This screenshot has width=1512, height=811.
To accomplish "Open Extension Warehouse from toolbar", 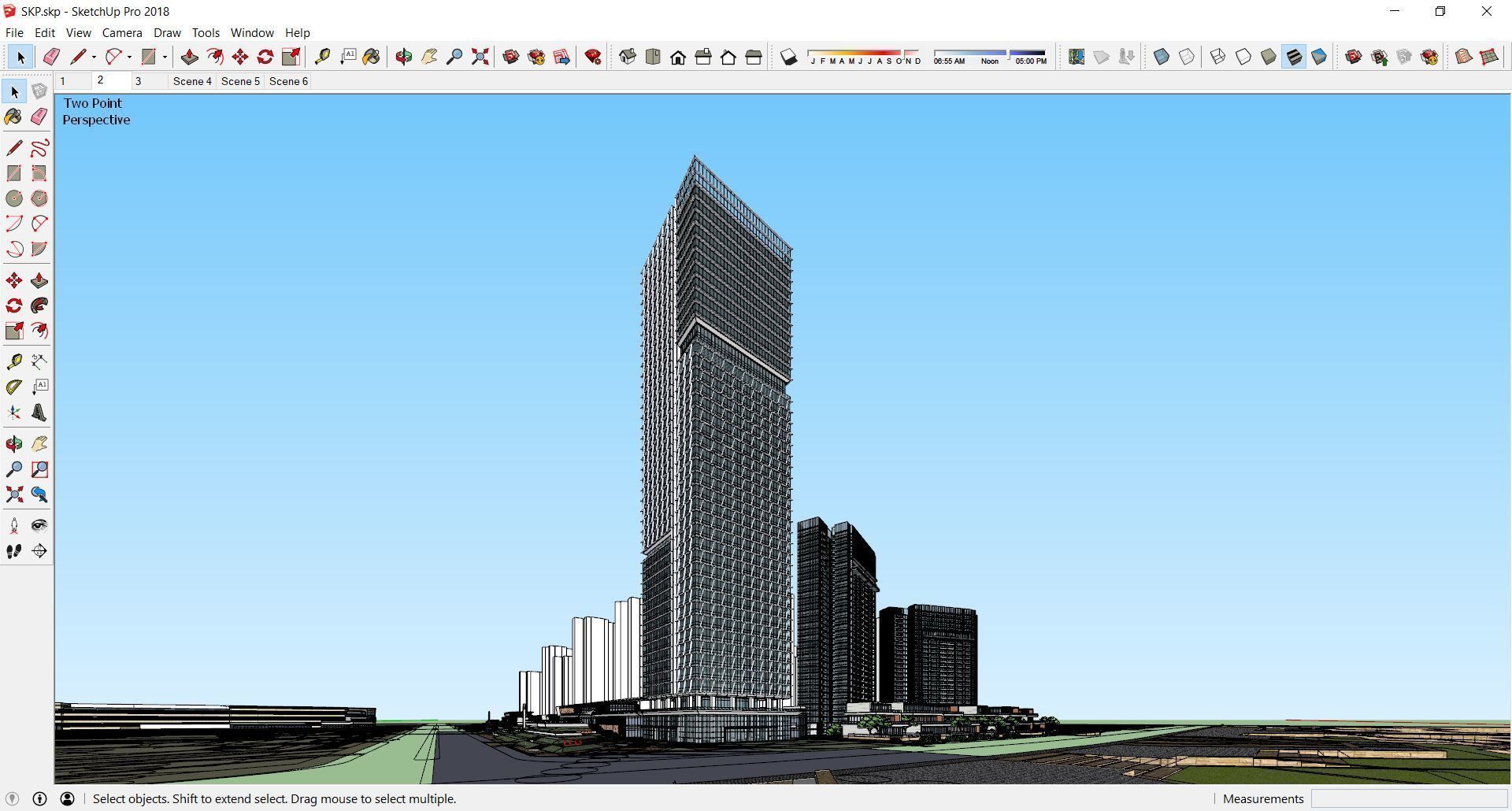I will (x=536, y=57).
